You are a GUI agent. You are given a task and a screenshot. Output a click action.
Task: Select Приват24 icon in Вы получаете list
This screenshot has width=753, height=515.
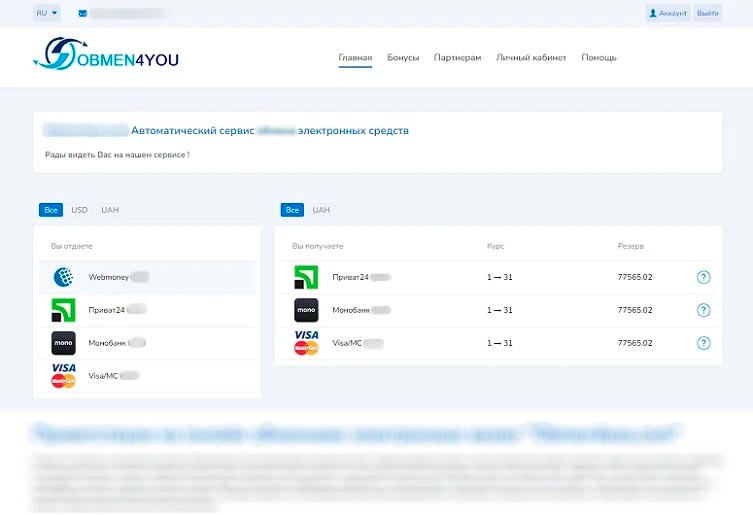point(306,277)
